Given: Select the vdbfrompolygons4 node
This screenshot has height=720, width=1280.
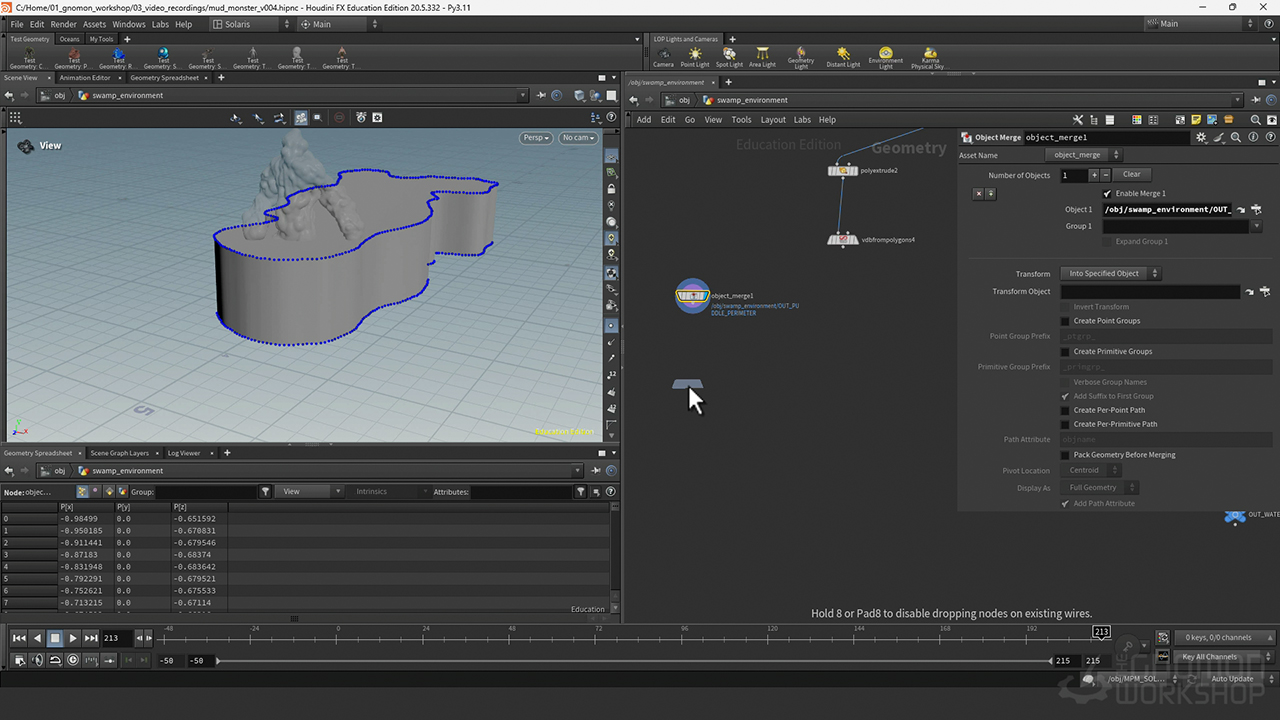Looking at the screenshot, I should [844, 240].
